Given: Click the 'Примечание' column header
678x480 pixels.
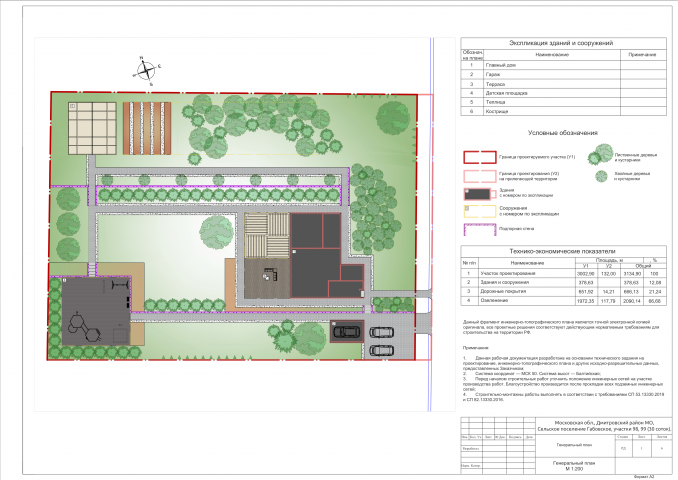Looking at the screenshot, I should 642,55.
